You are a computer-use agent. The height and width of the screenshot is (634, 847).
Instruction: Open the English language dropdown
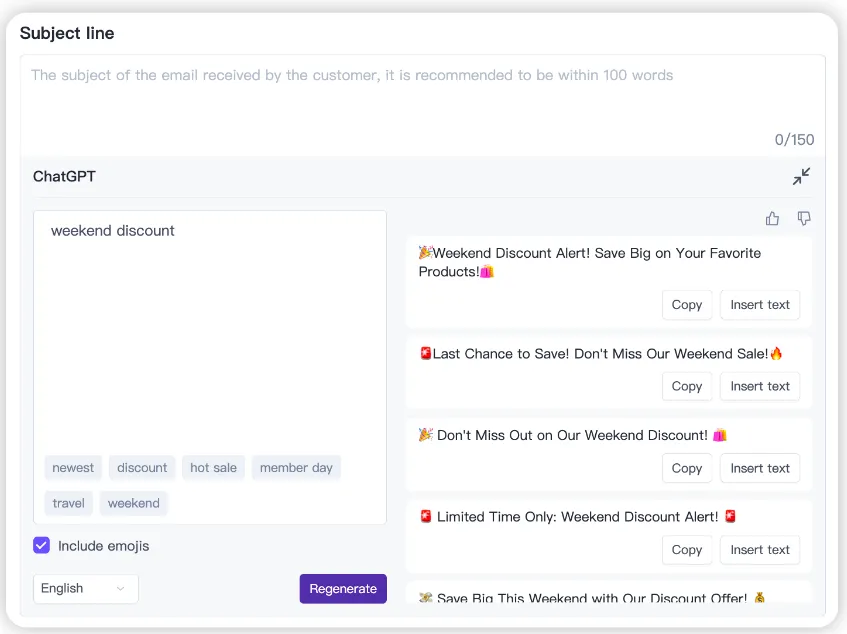point(85,588)
